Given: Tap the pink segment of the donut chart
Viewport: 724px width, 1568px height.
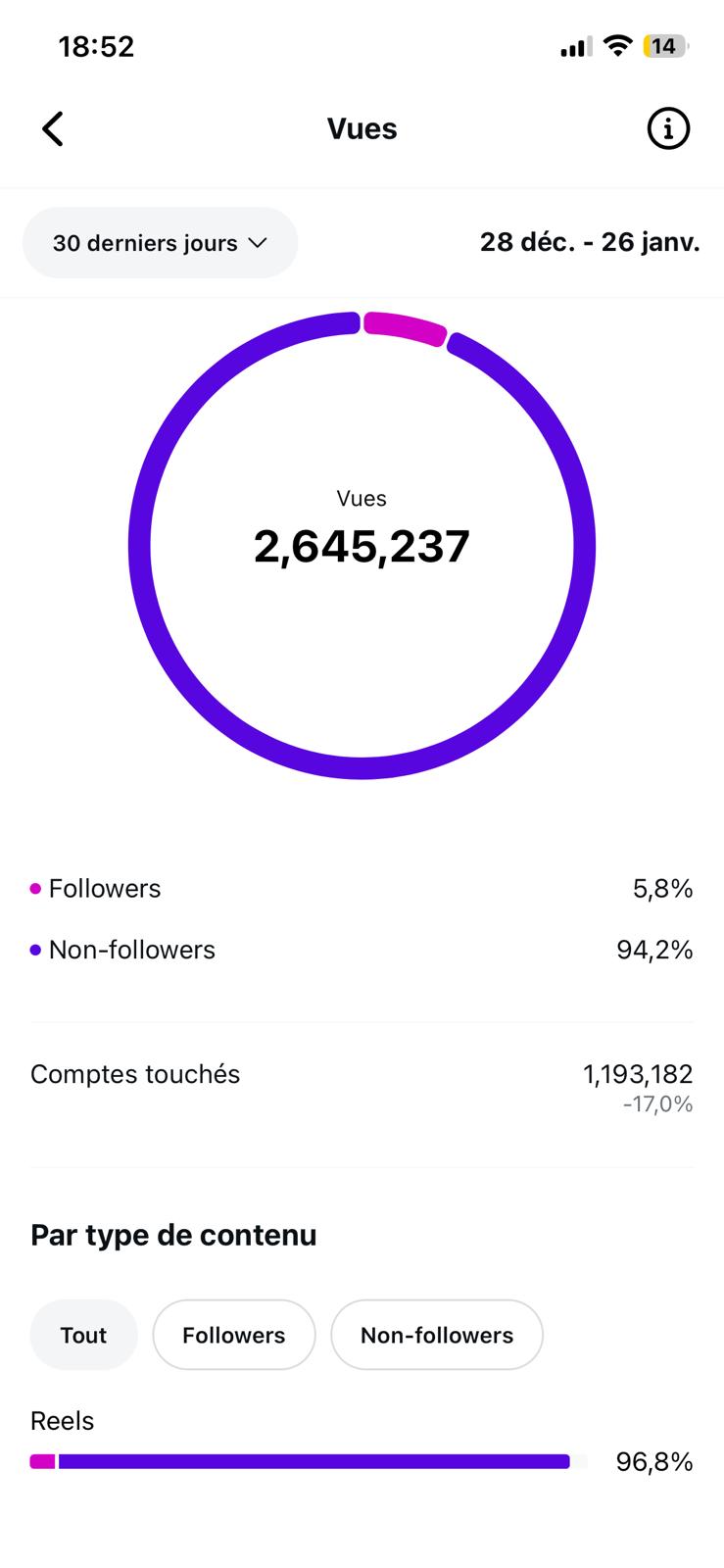Looking at the screenshot, I should pyautogui.click(x=405, y=327).
